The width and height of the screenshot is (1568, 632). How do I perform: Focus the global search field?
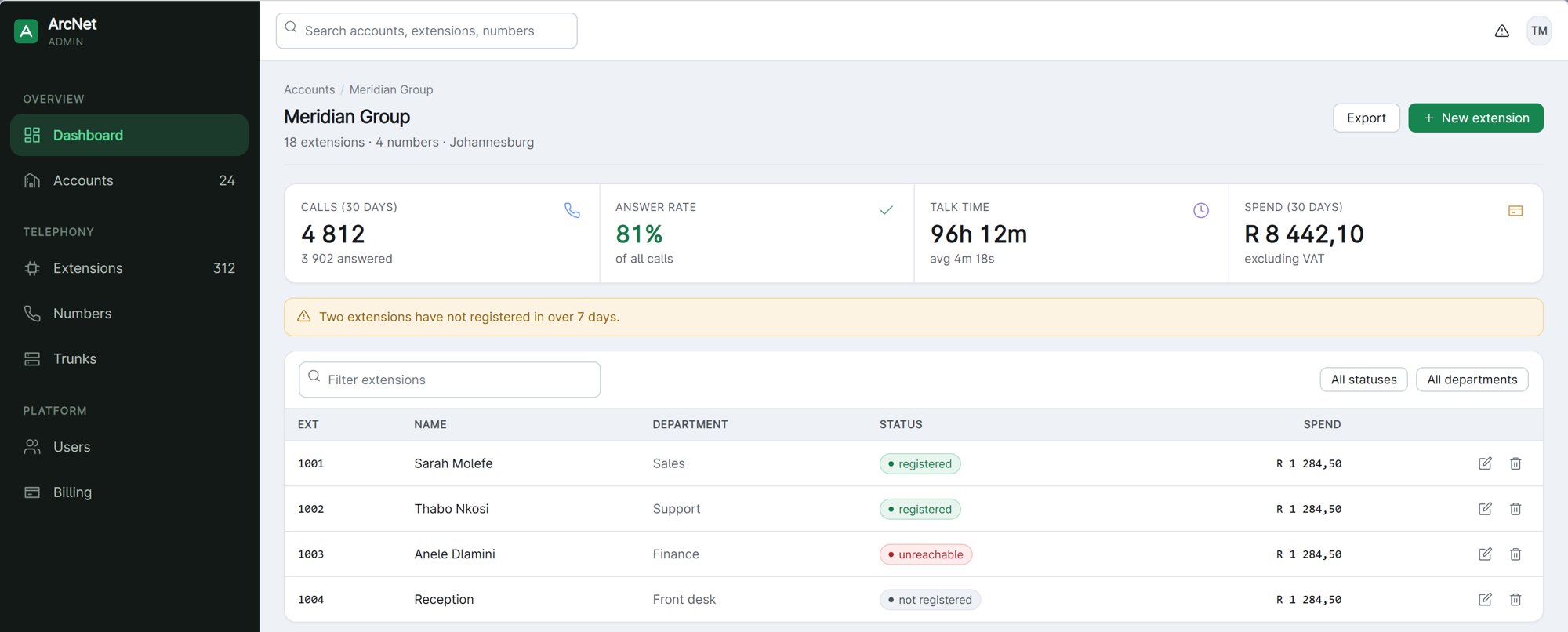pyautogui.click(x=426, y=31)
